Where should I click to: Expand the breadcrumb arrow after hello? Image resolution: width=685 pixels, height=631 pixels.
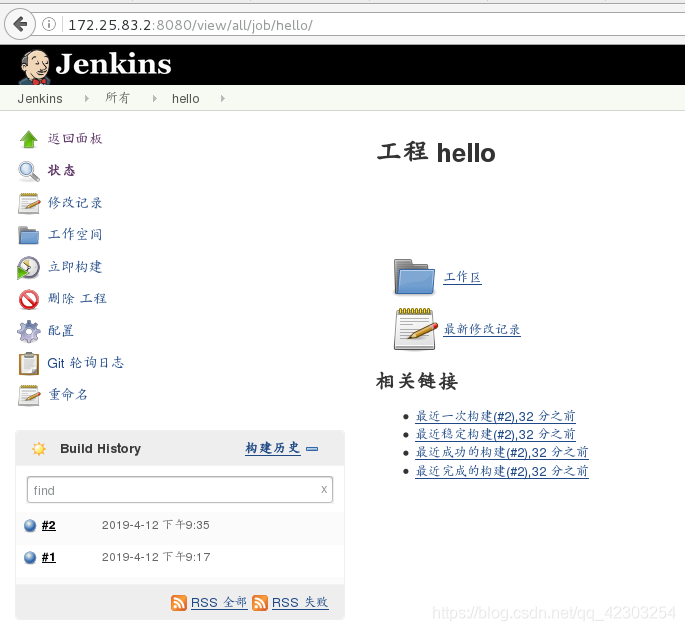point(223,99)
